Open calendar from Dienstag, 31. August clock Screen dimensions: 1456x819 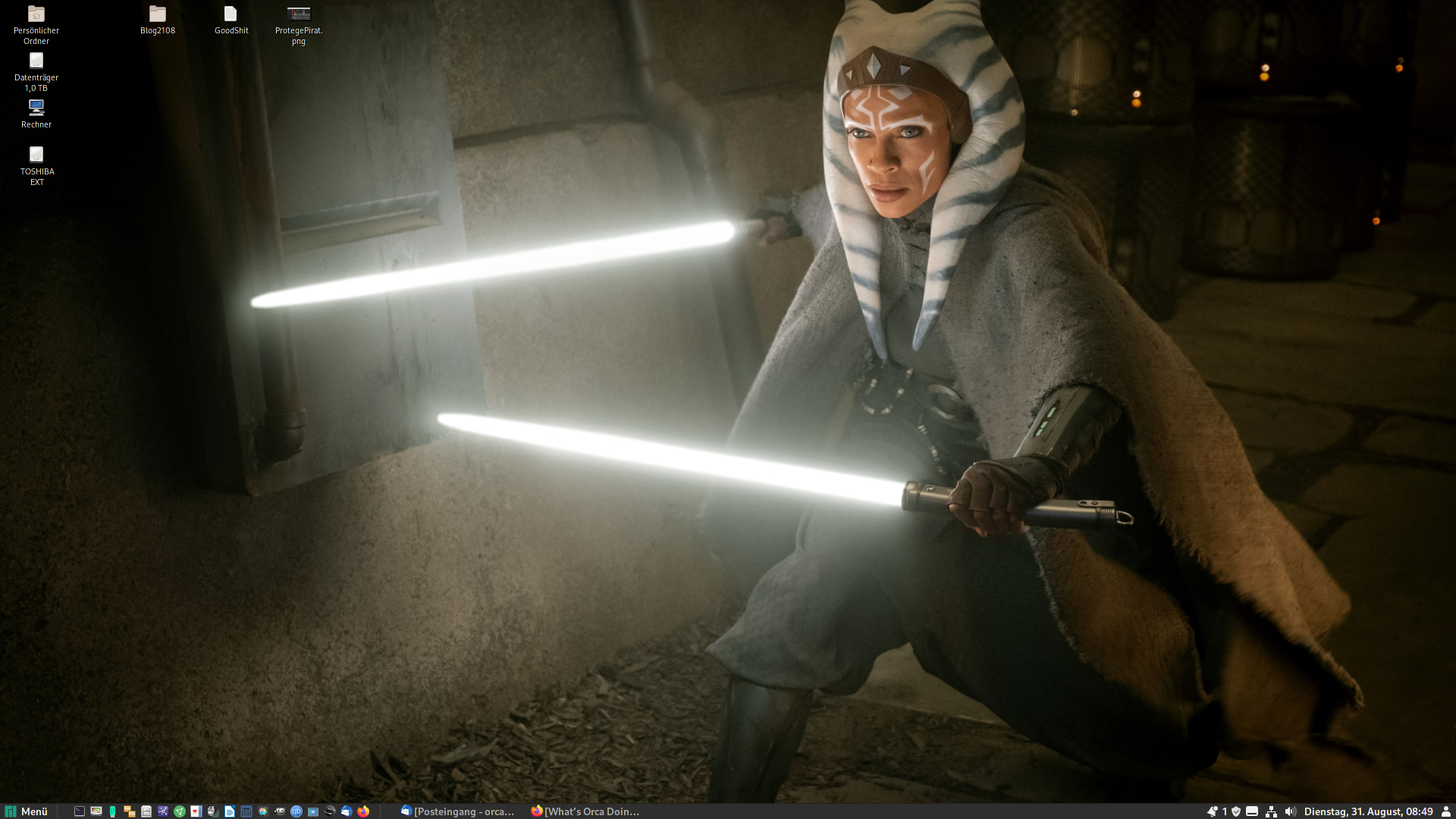(x=1368, y=811)
